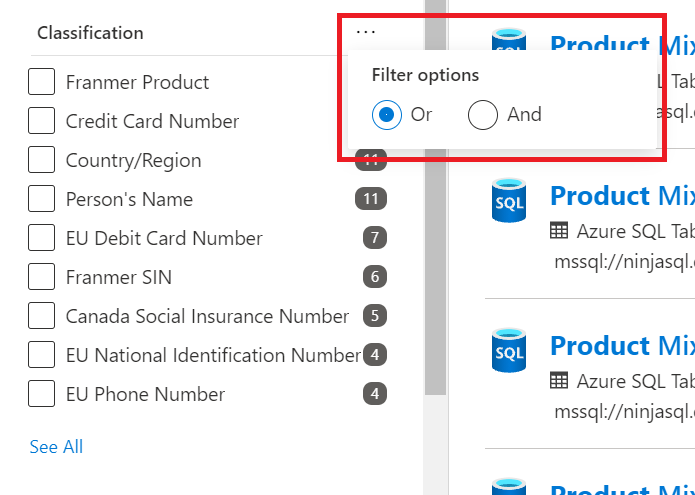
Task: Click the EU Debit Card Number count badge
Action: tap(375, 238)
